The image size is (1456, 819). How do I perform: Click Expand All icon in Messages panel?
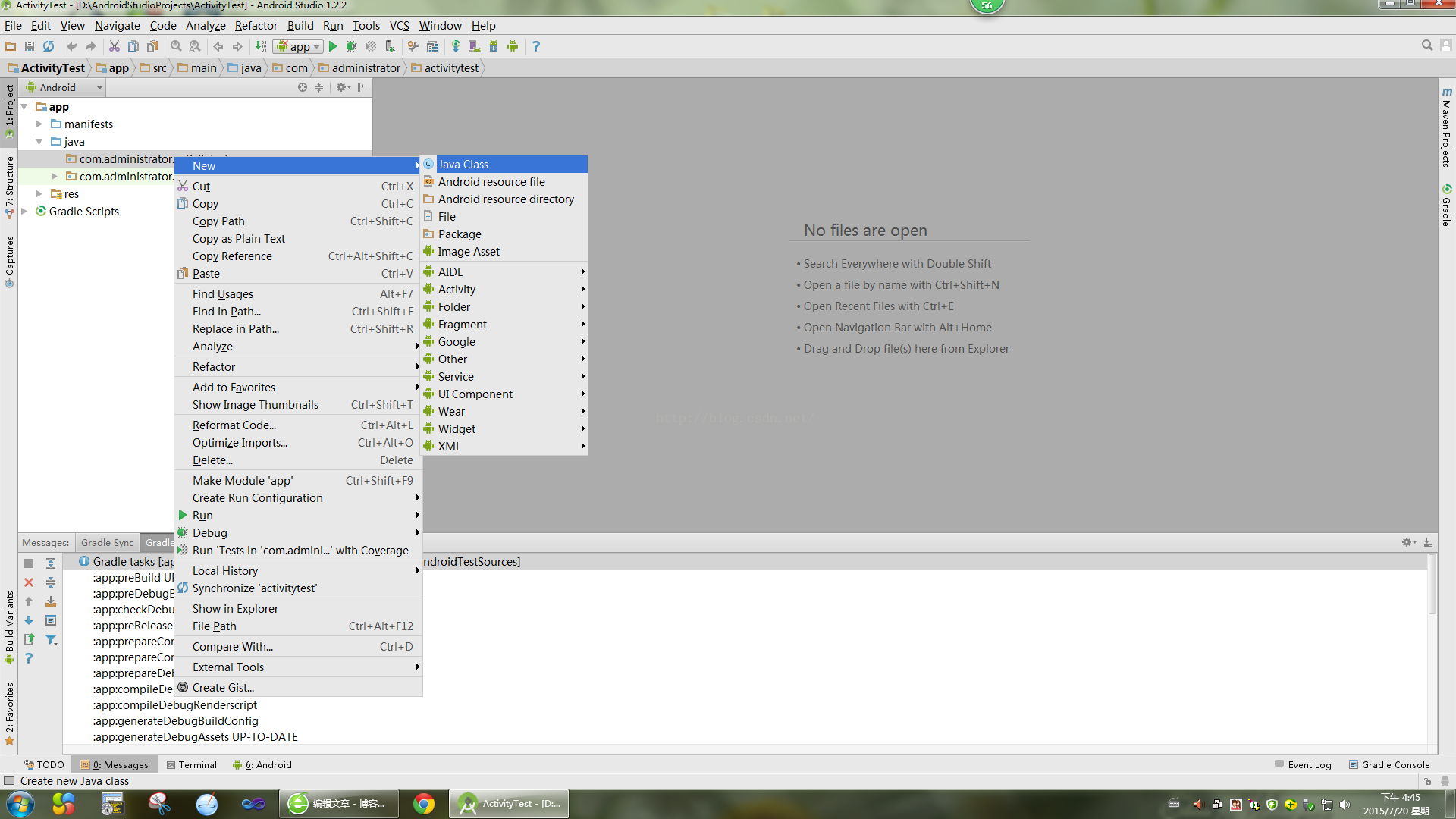pos(51,563)
